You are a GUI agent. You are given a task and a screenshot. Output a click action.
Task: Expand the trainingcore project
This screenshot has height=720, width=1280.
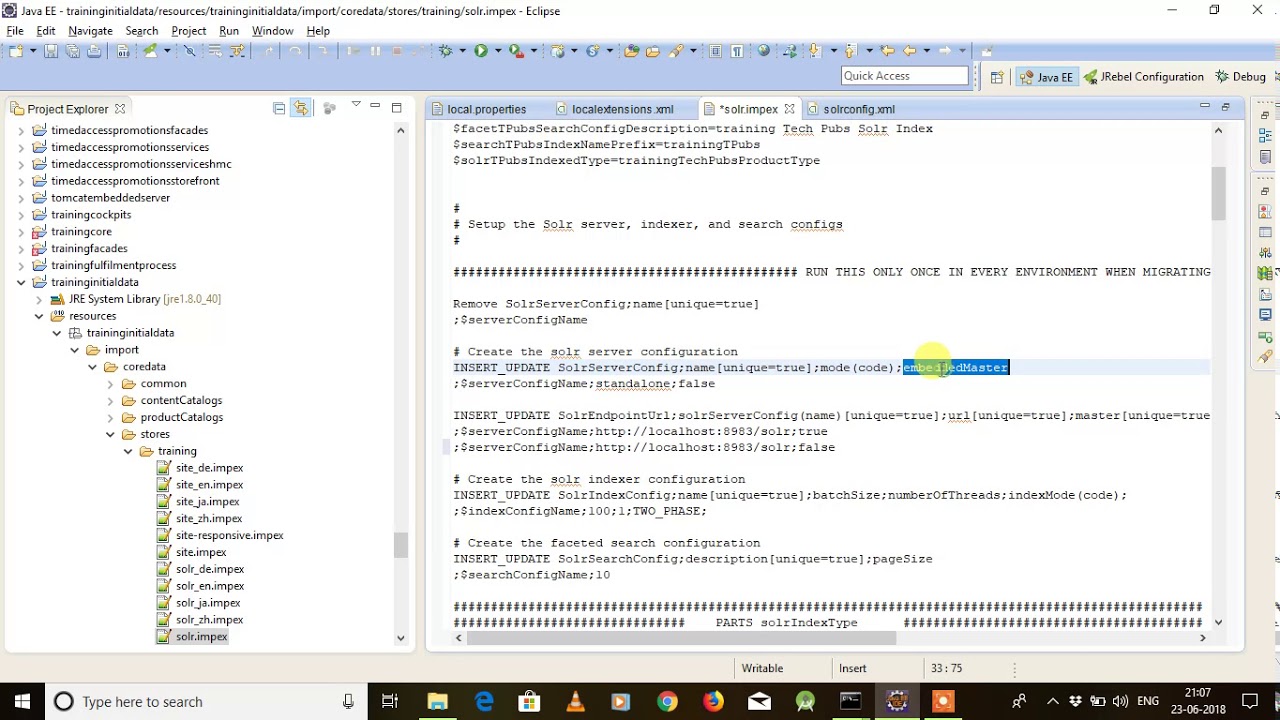pyautogui.click(x=21, y=231)
